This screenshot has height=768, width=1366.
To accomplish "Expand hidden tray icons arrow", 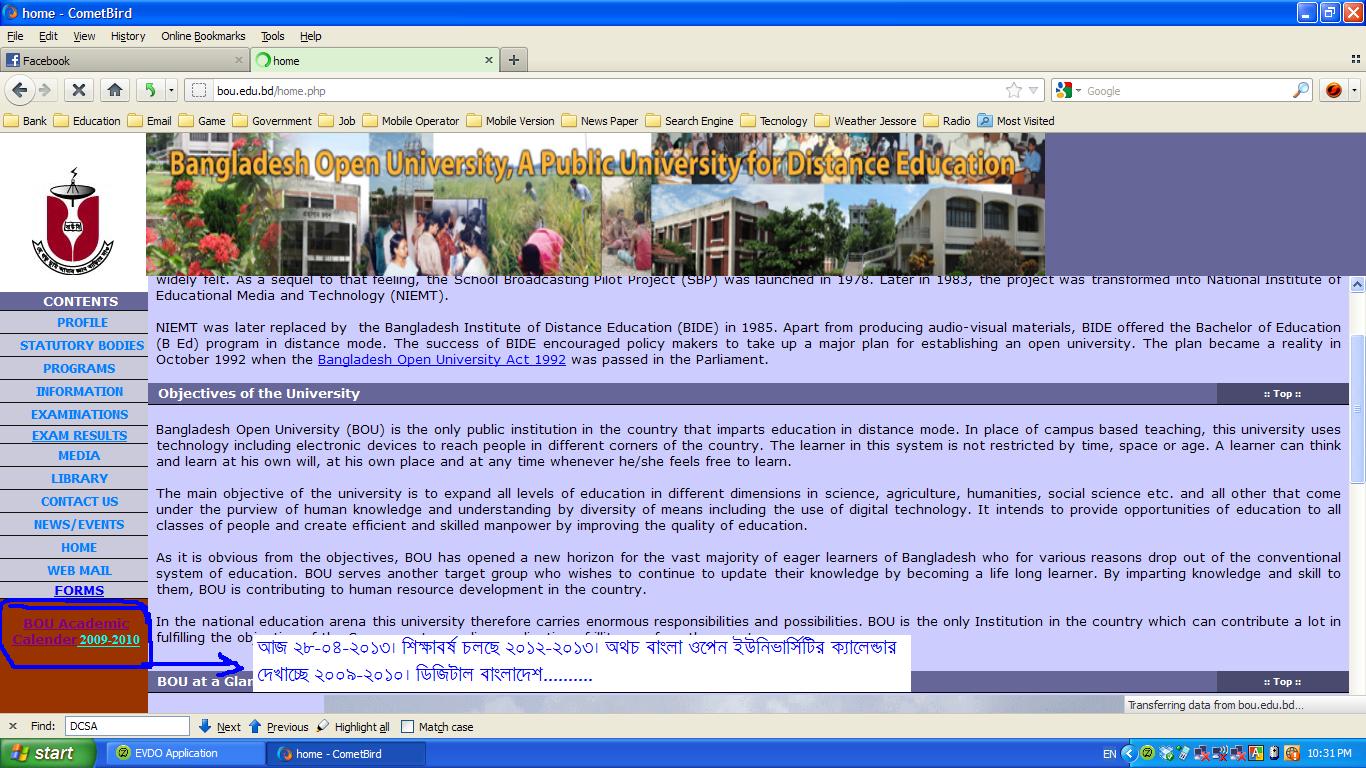I will (x=1129, y=753).
